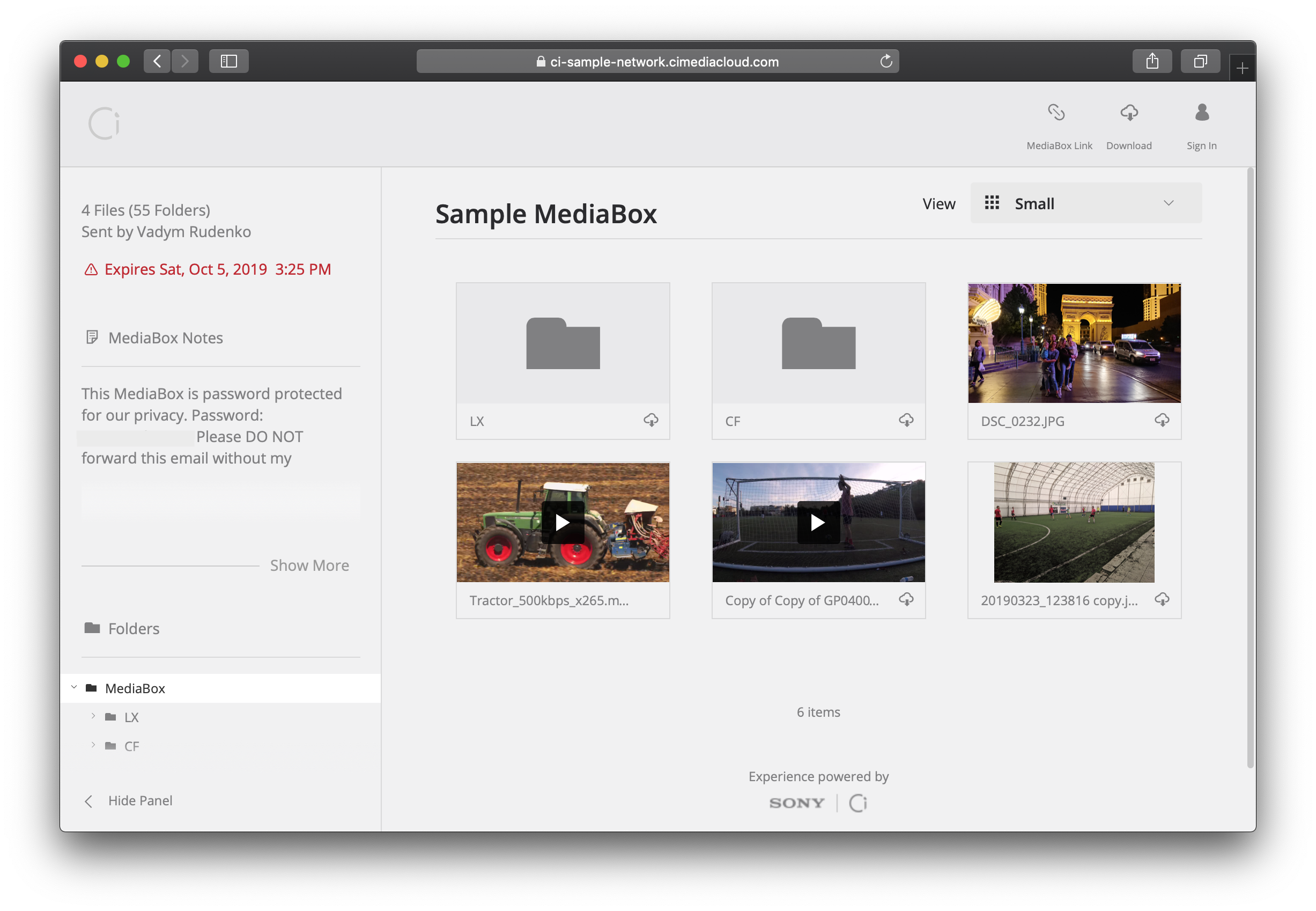Screen dimensions: 1316x911
Task: Open the Small view size dropdown
Action: click(x=1169, y=203)
